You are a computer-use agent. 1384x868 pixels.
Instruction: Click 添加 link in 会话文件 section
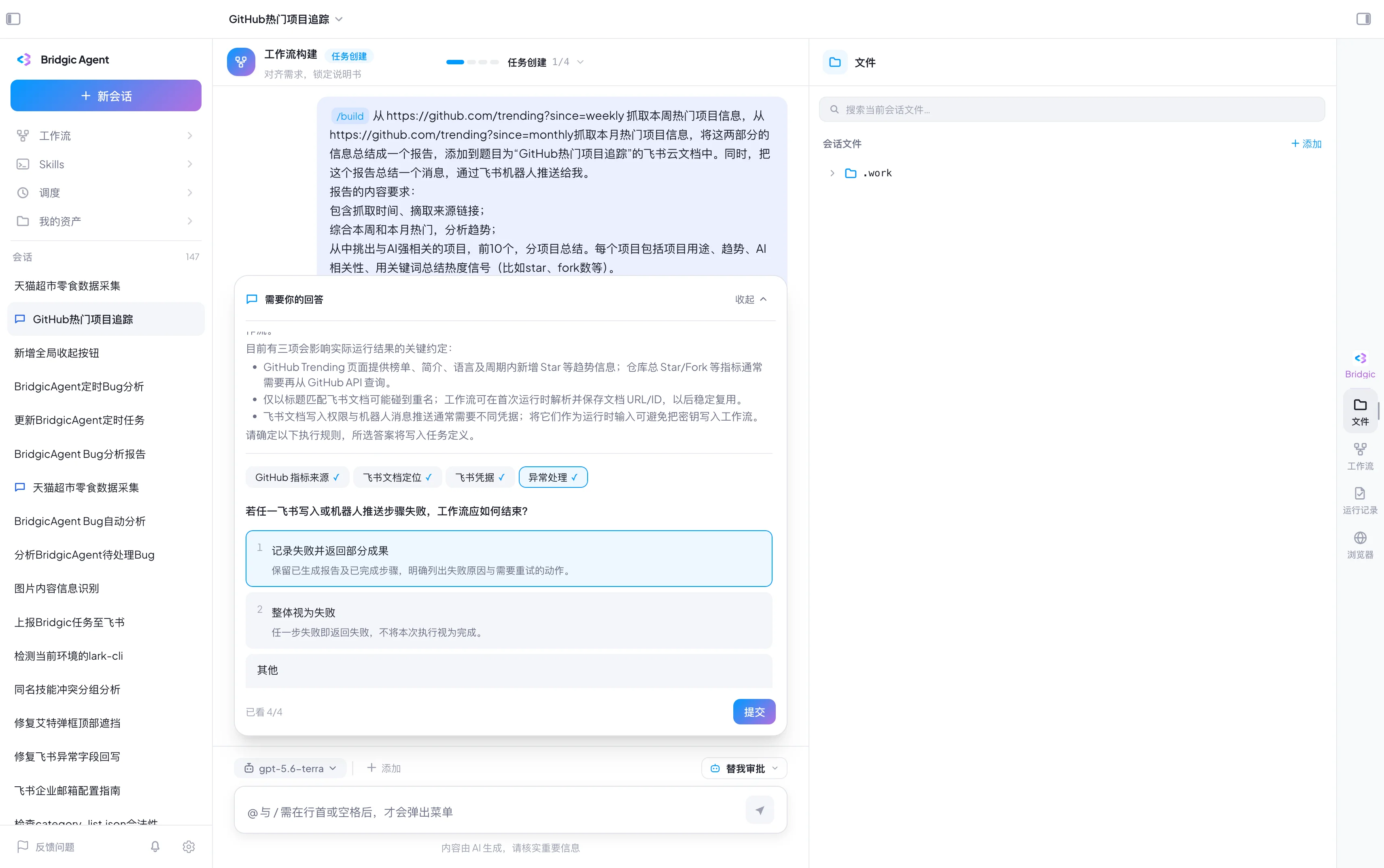click(x=1306, y=144)
